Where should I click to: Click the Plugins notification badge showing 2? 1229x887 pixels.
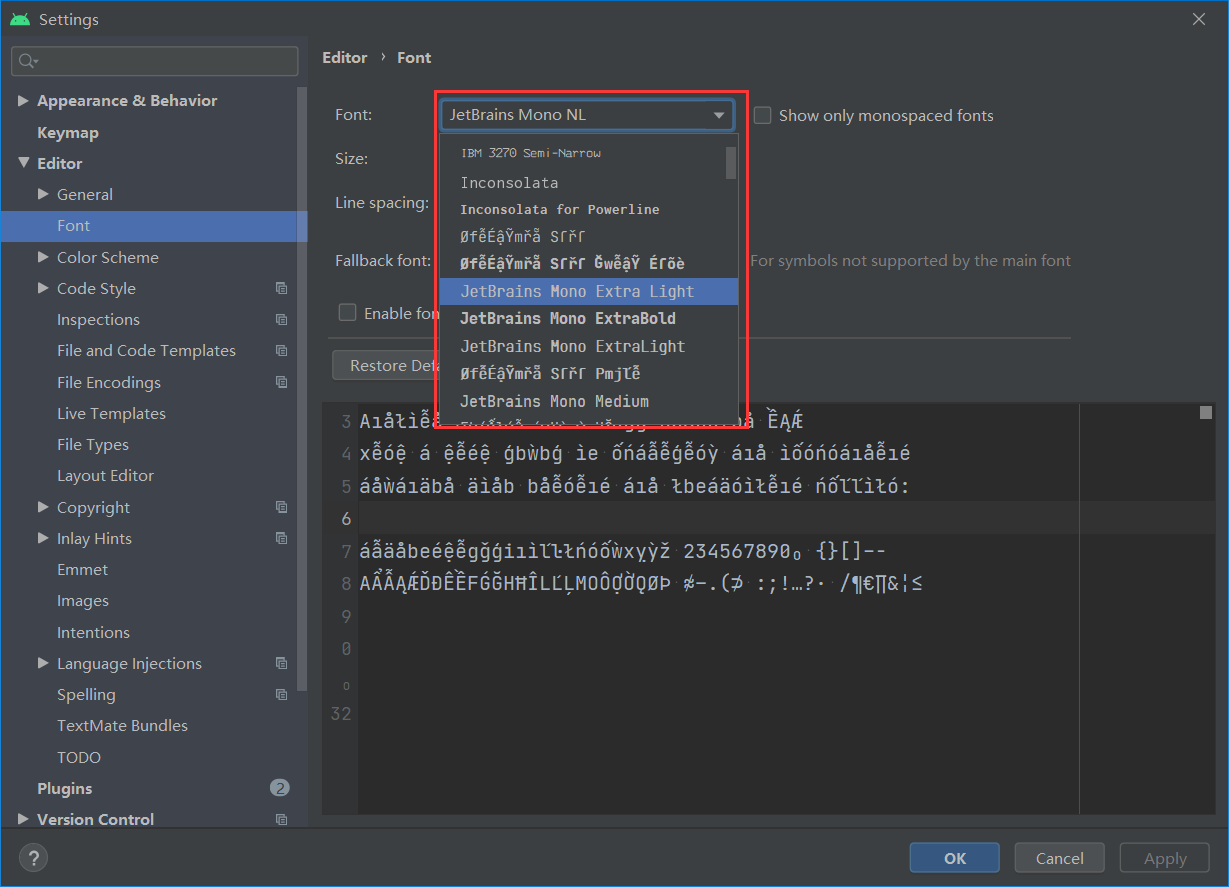pyautogui.click(x=279, y=788)
